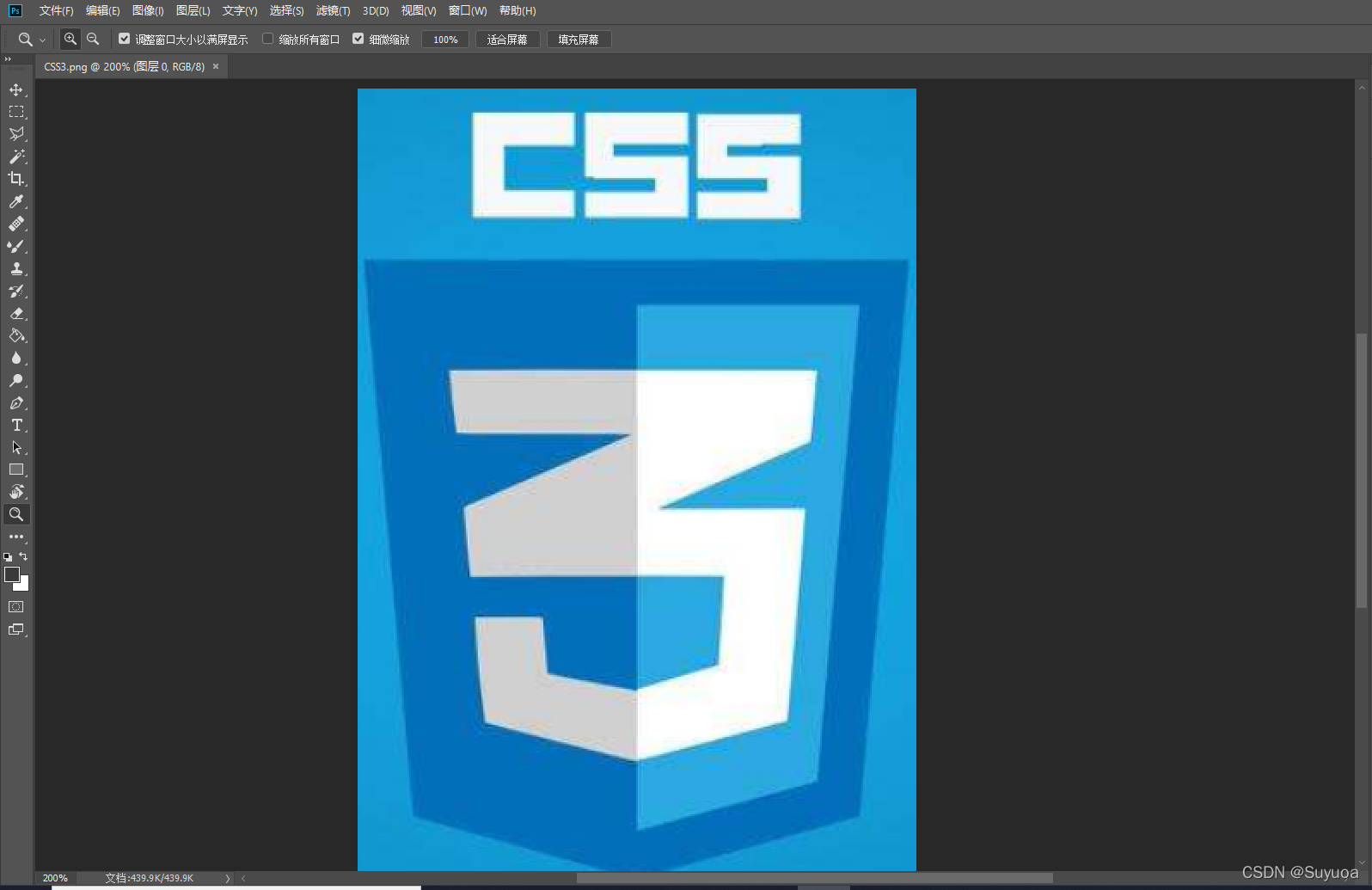Open the 选择(S) menu
This screenshot has width=1372, height=890.
[x=286, y=10]
